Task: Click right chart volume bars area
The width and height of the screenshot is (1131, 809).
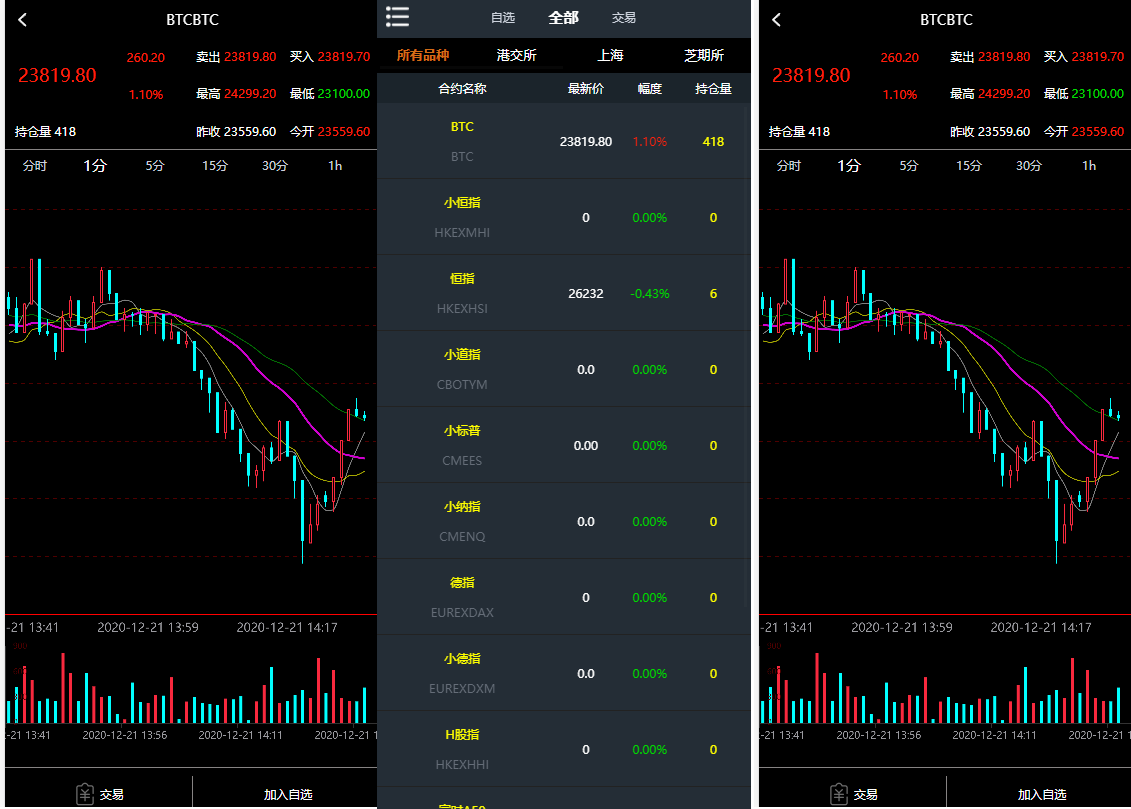Action: [x=945, y=685]
